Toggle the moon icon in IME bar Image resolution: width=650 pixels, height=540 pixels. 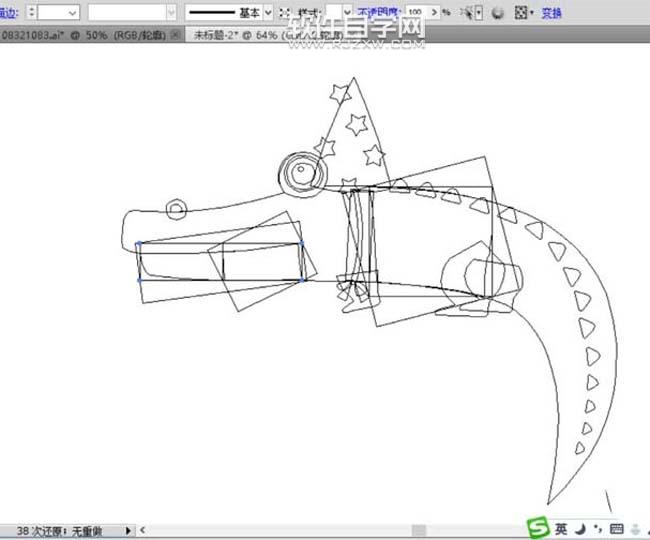tap(582, 527)
